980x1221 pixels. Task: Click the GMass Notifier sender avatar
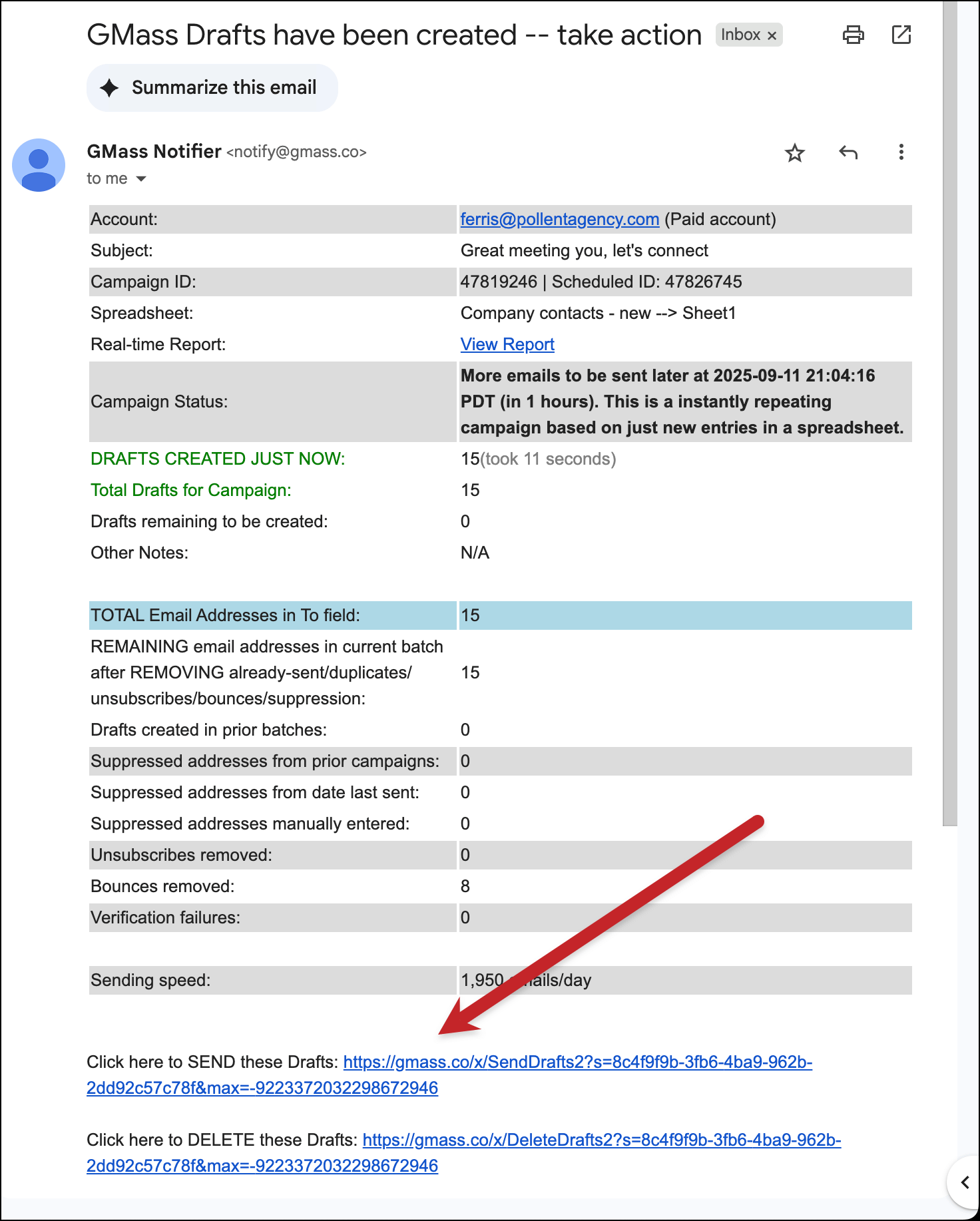coord(39,165)
